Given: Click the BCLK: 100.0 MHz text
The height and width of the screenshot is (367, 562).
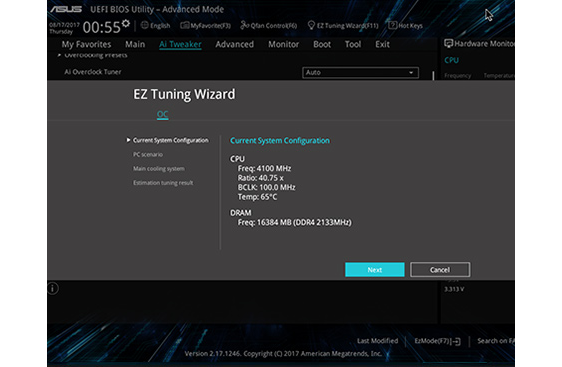Looking at the screenshot, I should click(266, 187).
